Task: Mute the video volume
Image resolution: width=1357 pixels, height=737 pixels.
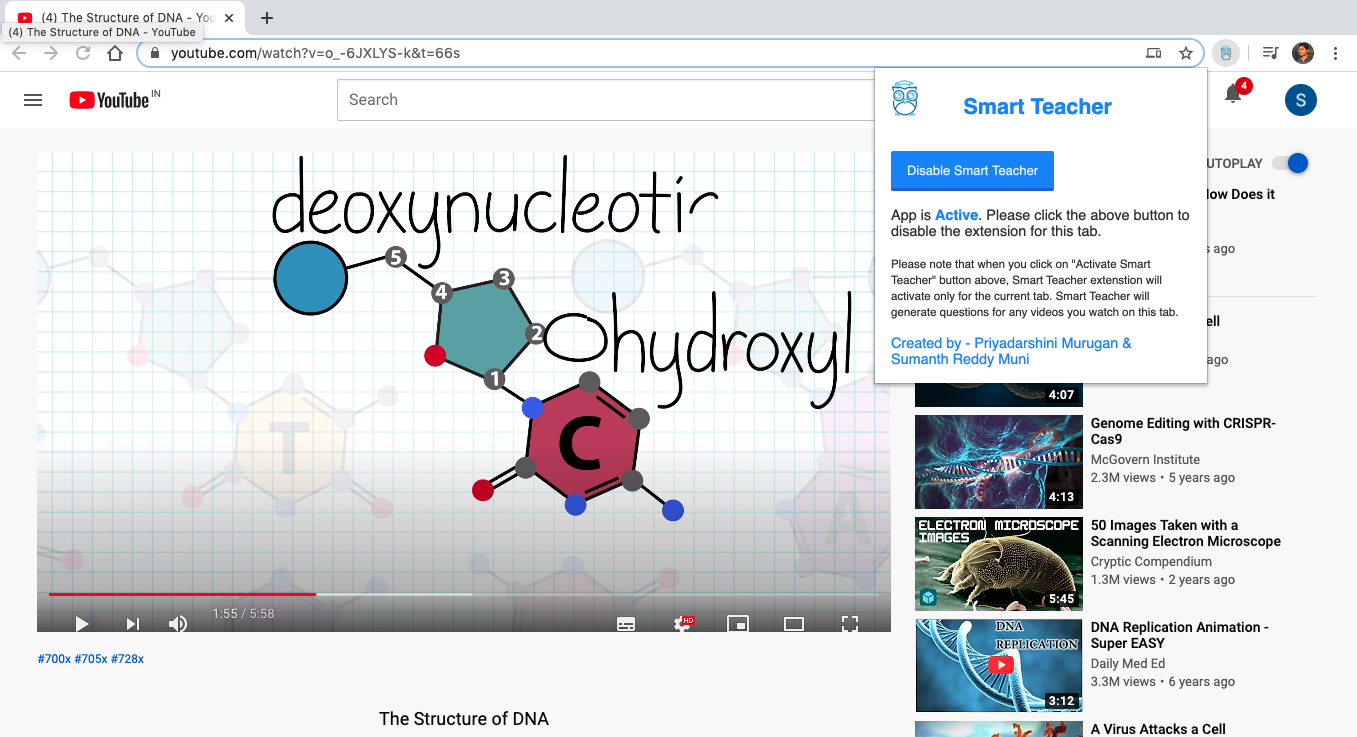Action: point(178,624)
